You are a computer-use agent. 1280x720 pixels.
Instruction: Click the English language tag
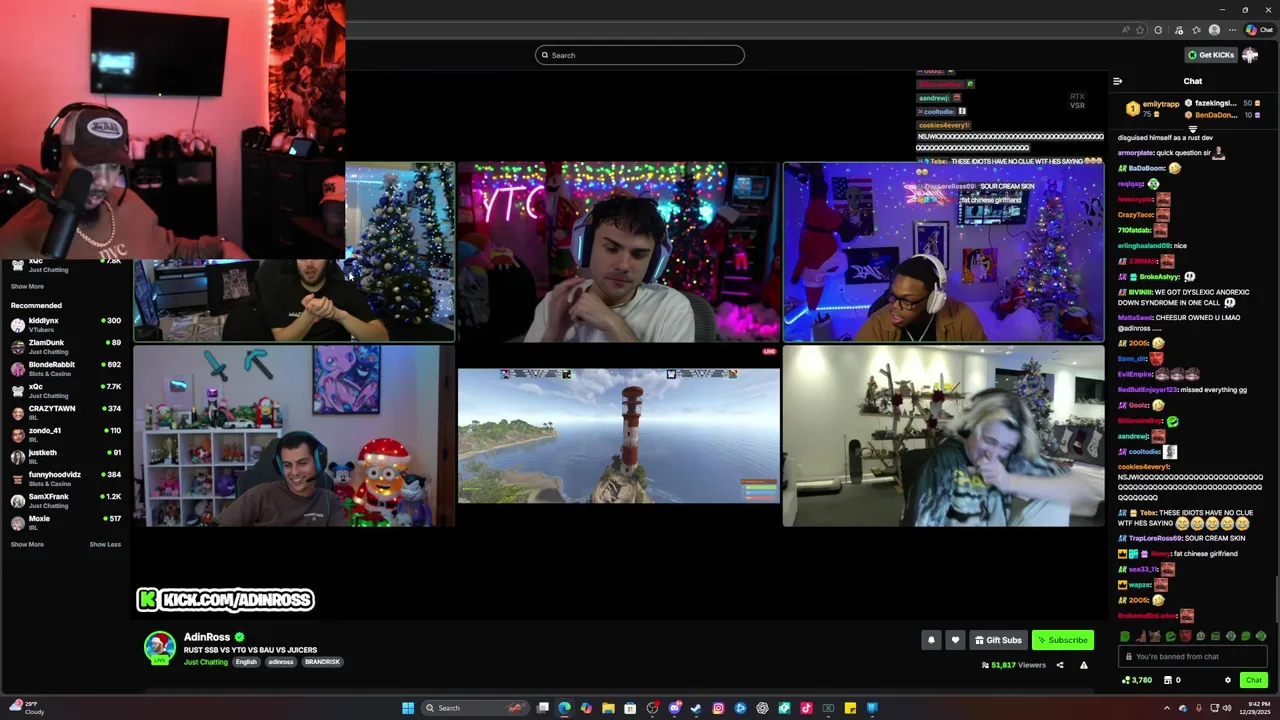click(246, 662)
